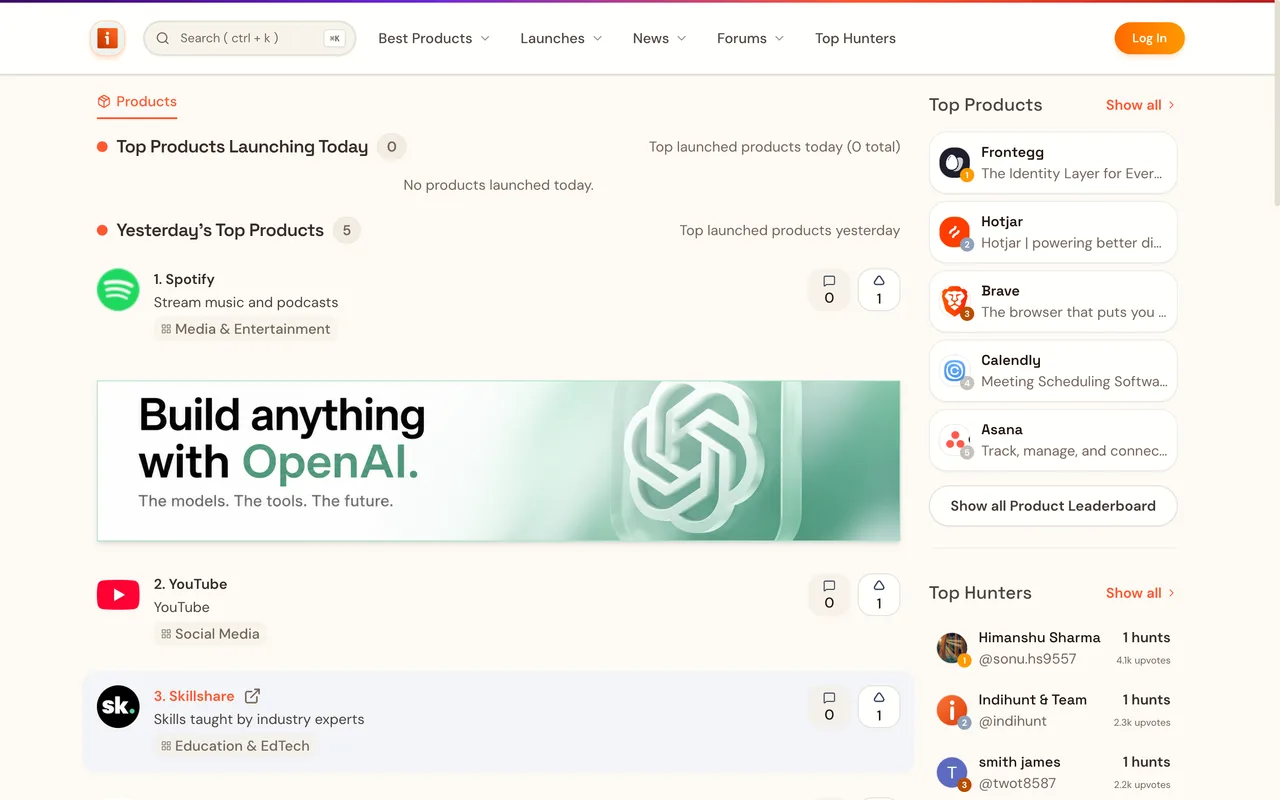Viewport: 1280px width, 800px height.
Task: Expand the Best Products dropdown
Action: point(434,38)
